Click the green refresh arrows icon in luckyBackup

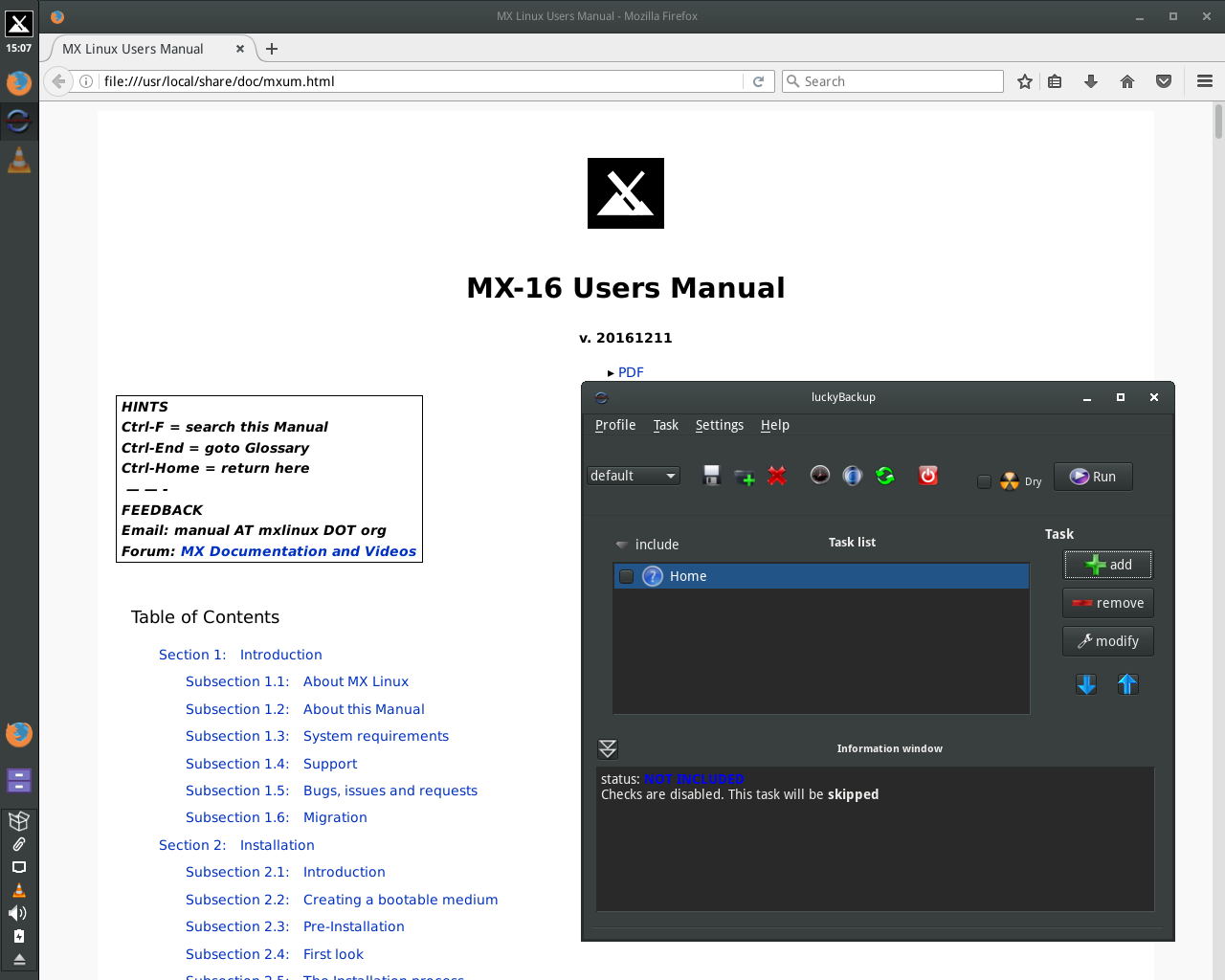[885, 476]
